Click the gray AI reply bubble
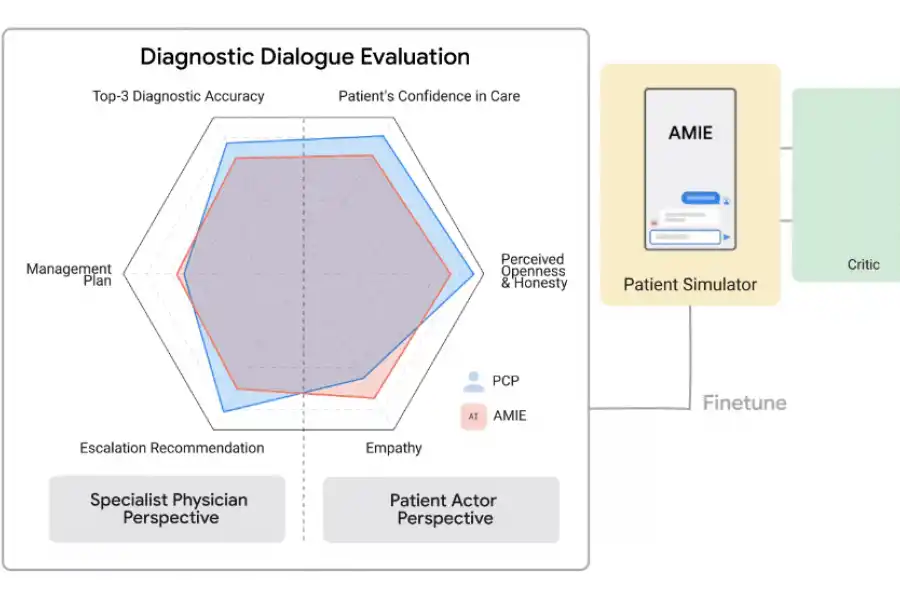 688,217
